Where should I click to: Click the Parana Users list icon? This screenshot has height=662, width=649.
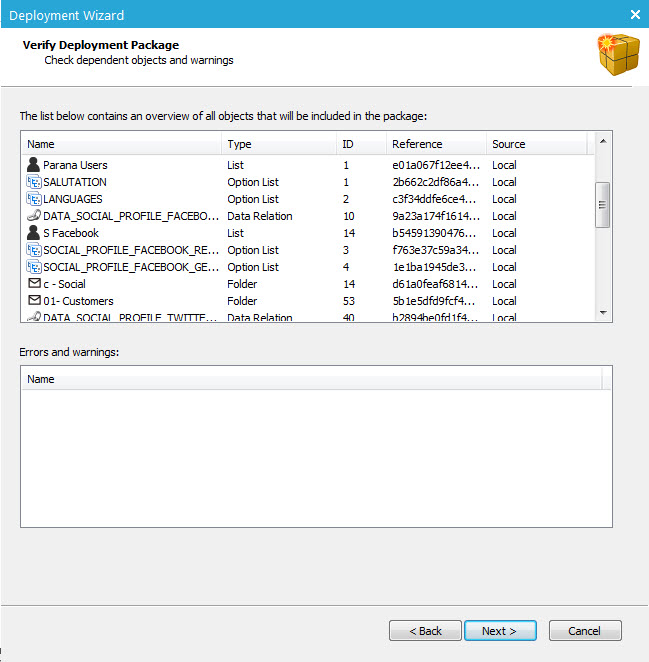tap(33, 165)
